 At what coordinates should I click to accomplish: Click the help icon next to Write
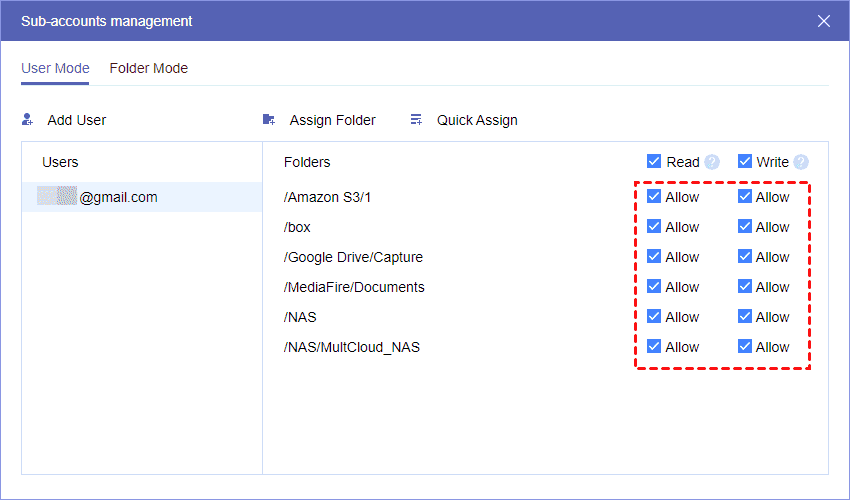pos(801,162)
